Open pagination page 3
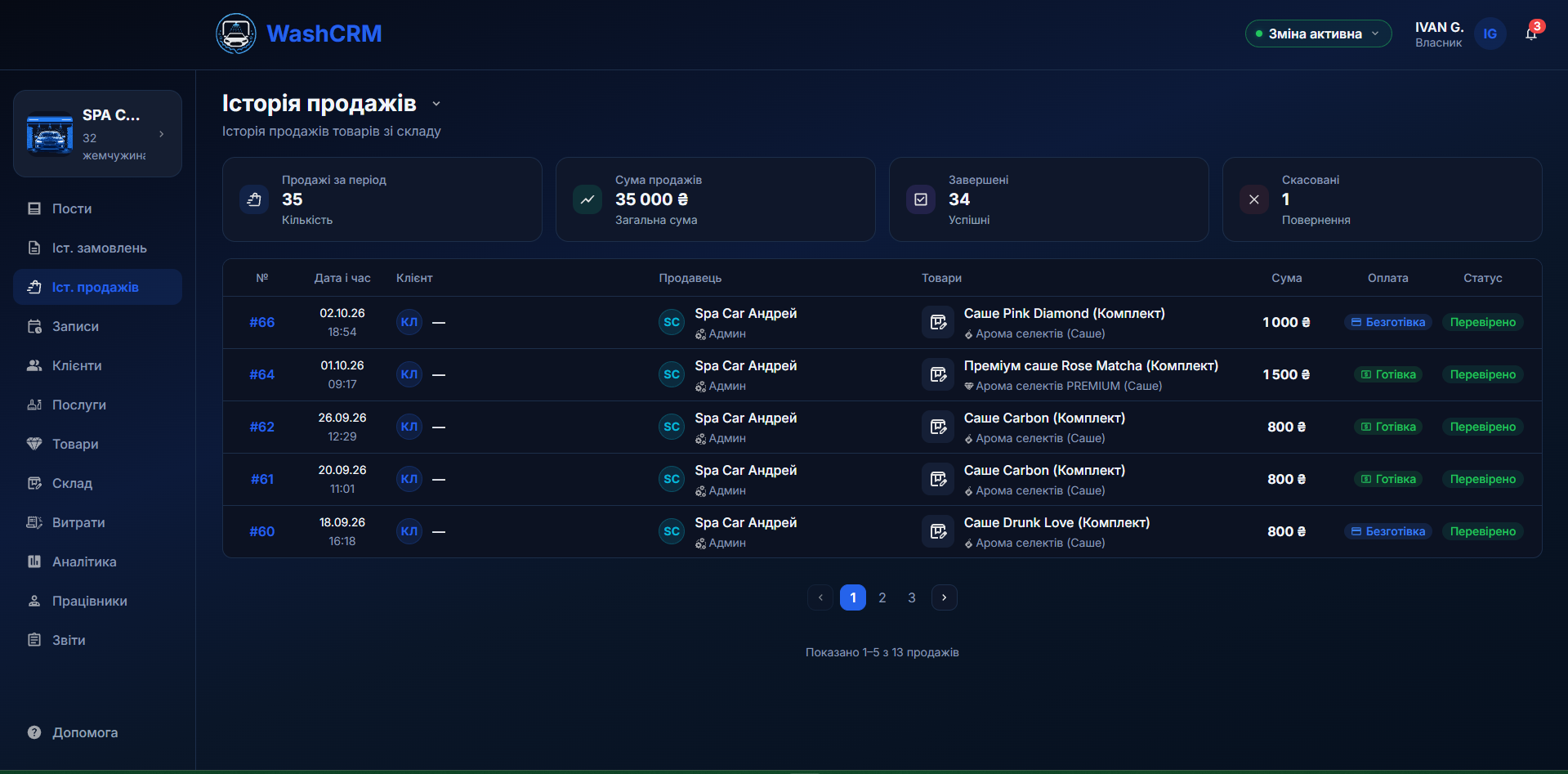Image resolution: width=1568 pixels, height=774 pixels. pos(912,597)
